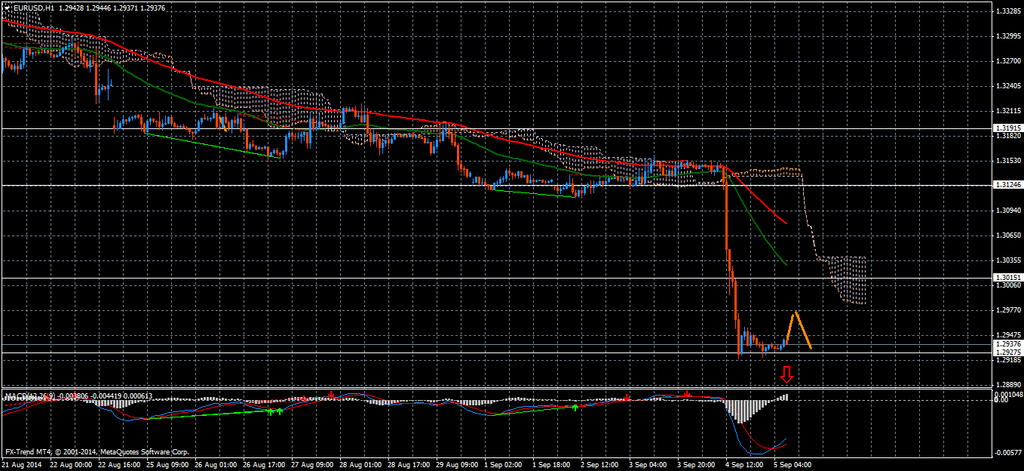Select the 1.31915 horizontal line price label
This screenshot has width=1024, height=471.
(x=1007, y=128)
